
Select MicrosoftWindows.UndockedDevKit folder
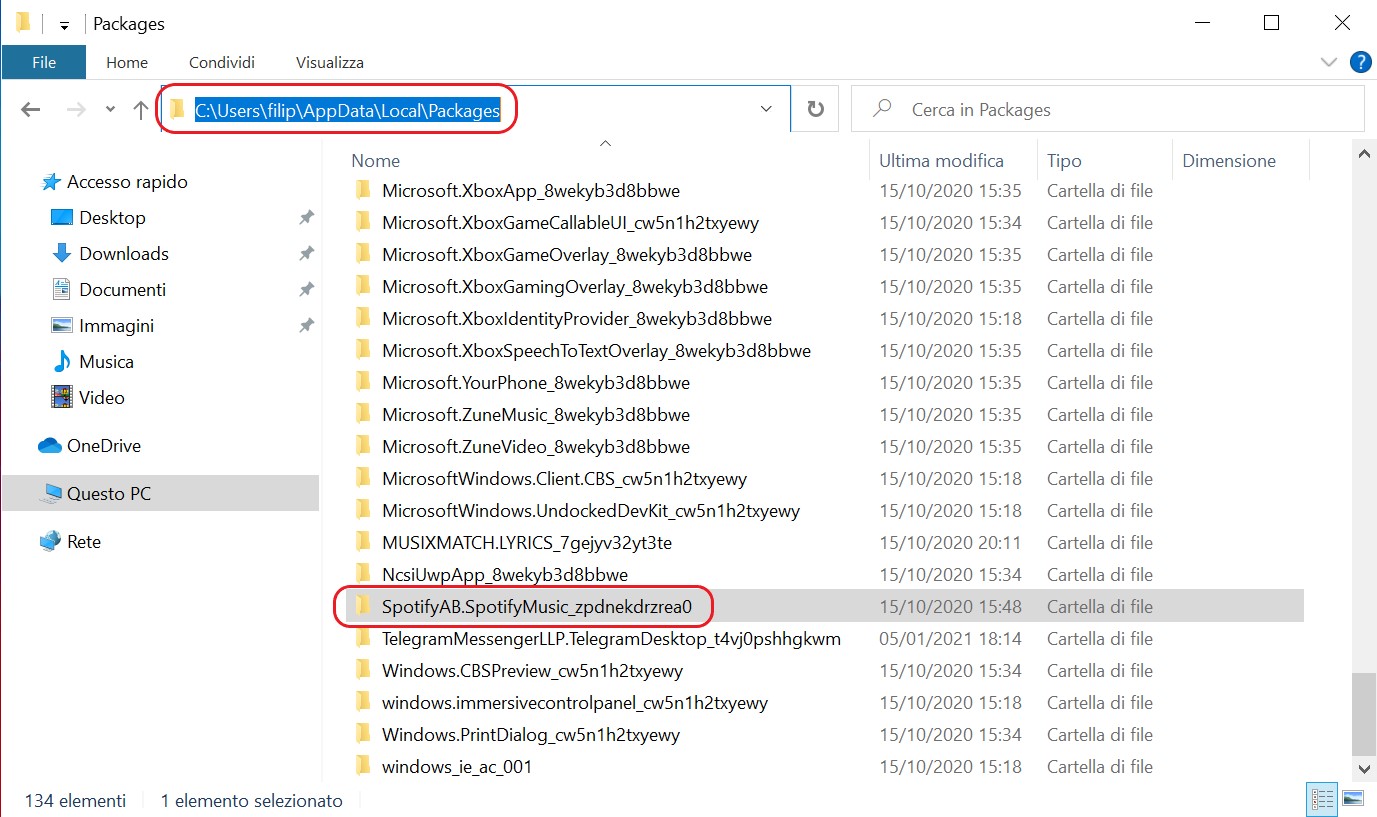(x=591, y=511)
